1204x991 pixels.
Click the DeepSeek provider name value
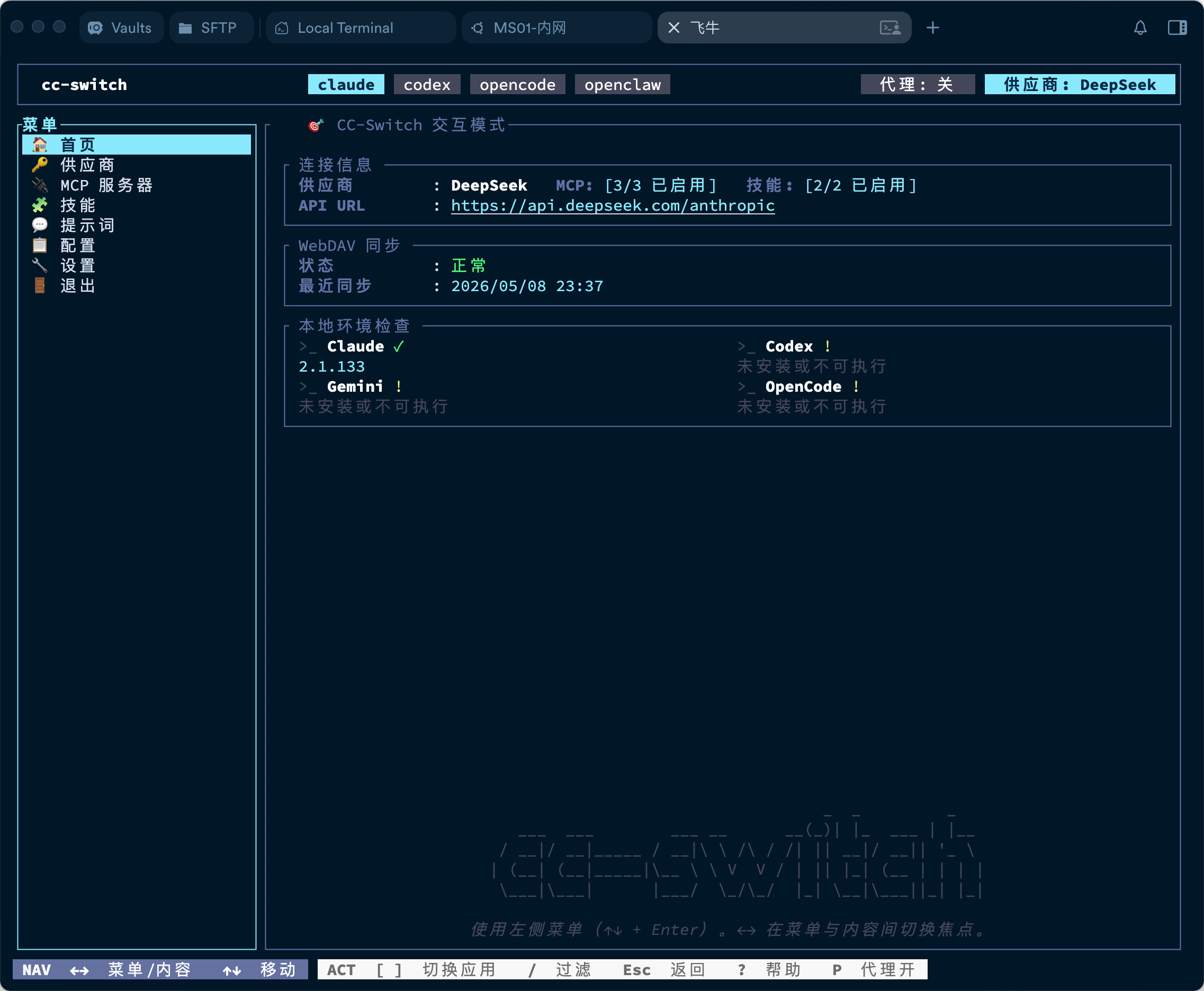489,185
